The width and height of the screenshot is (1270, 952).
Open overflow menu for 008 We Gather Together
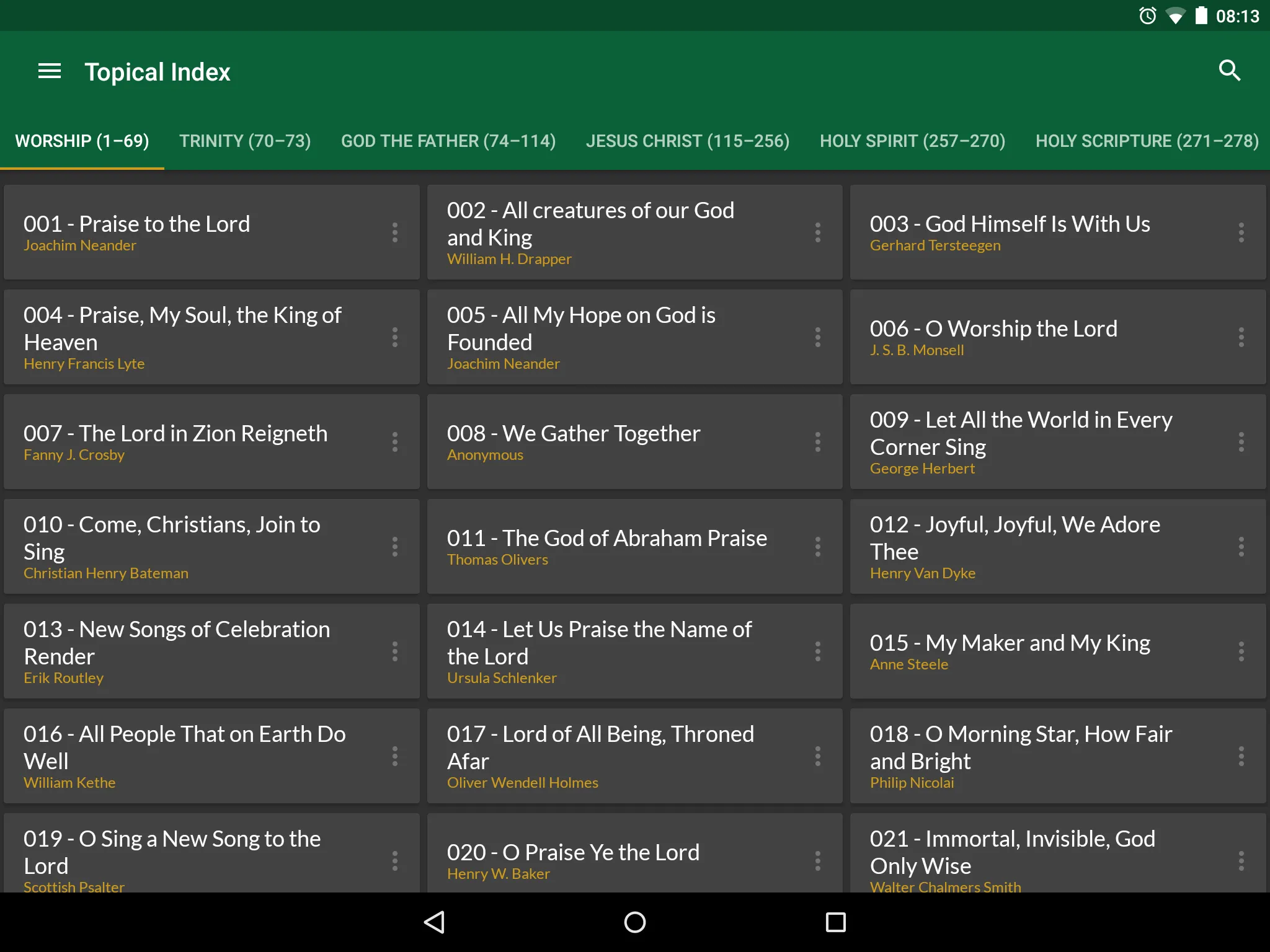[x=818, y=442]
